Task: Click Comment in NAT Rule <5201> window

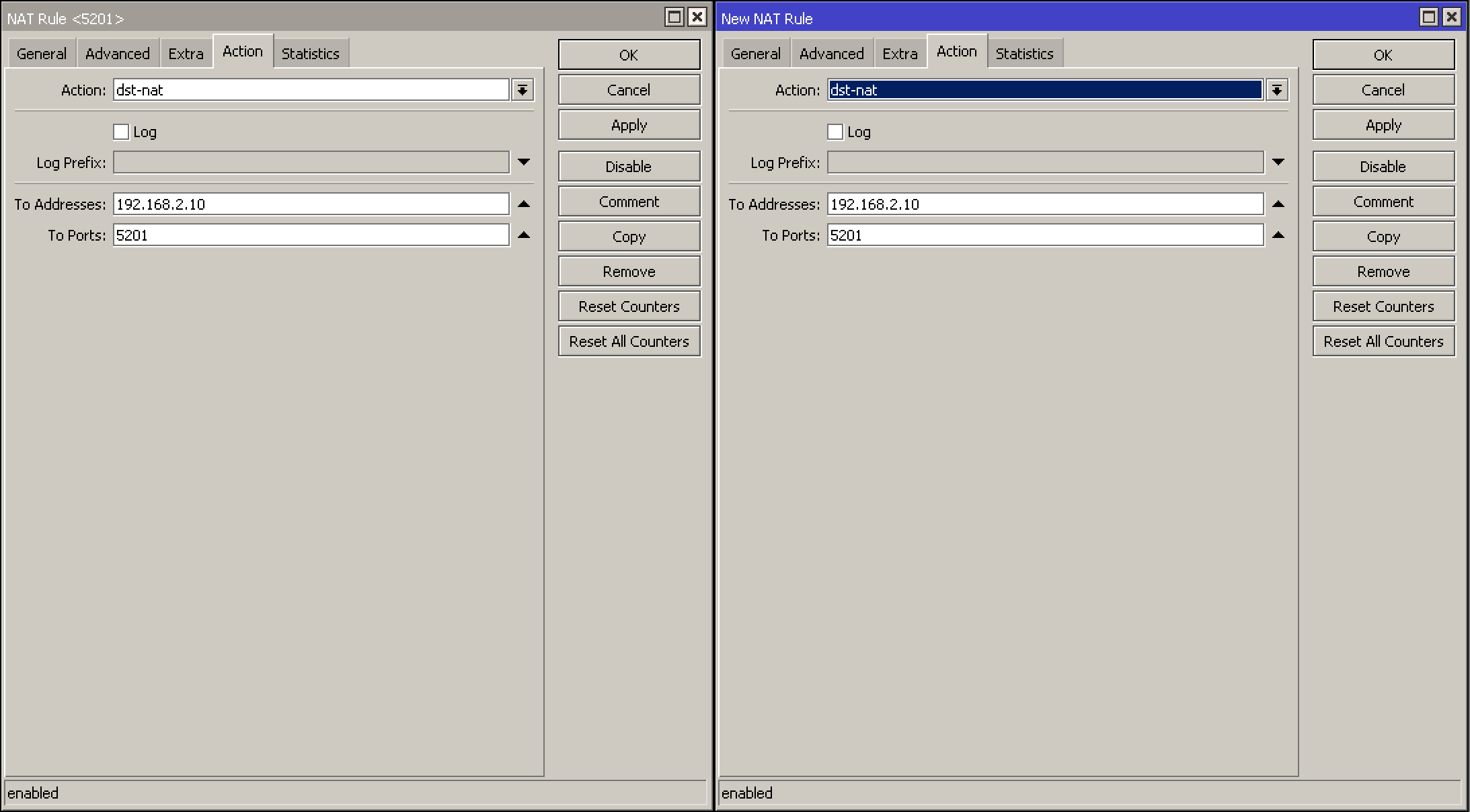Action: click(629, 202)
